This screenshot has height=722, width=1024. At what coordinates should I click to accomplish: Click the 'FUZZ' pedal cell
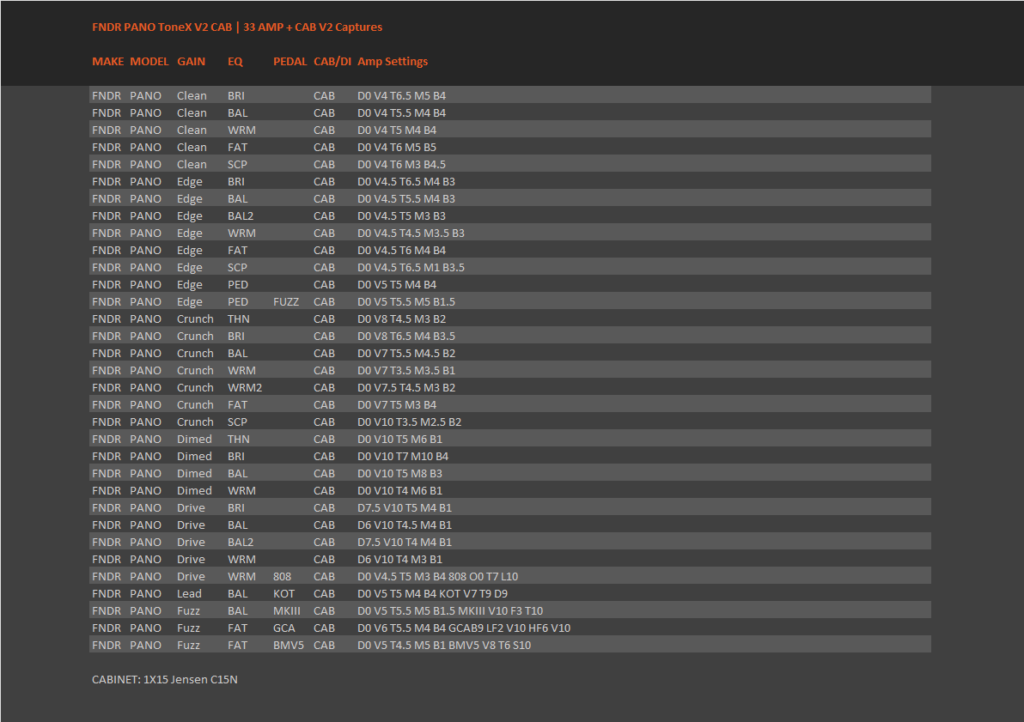(x=286, y=302)
